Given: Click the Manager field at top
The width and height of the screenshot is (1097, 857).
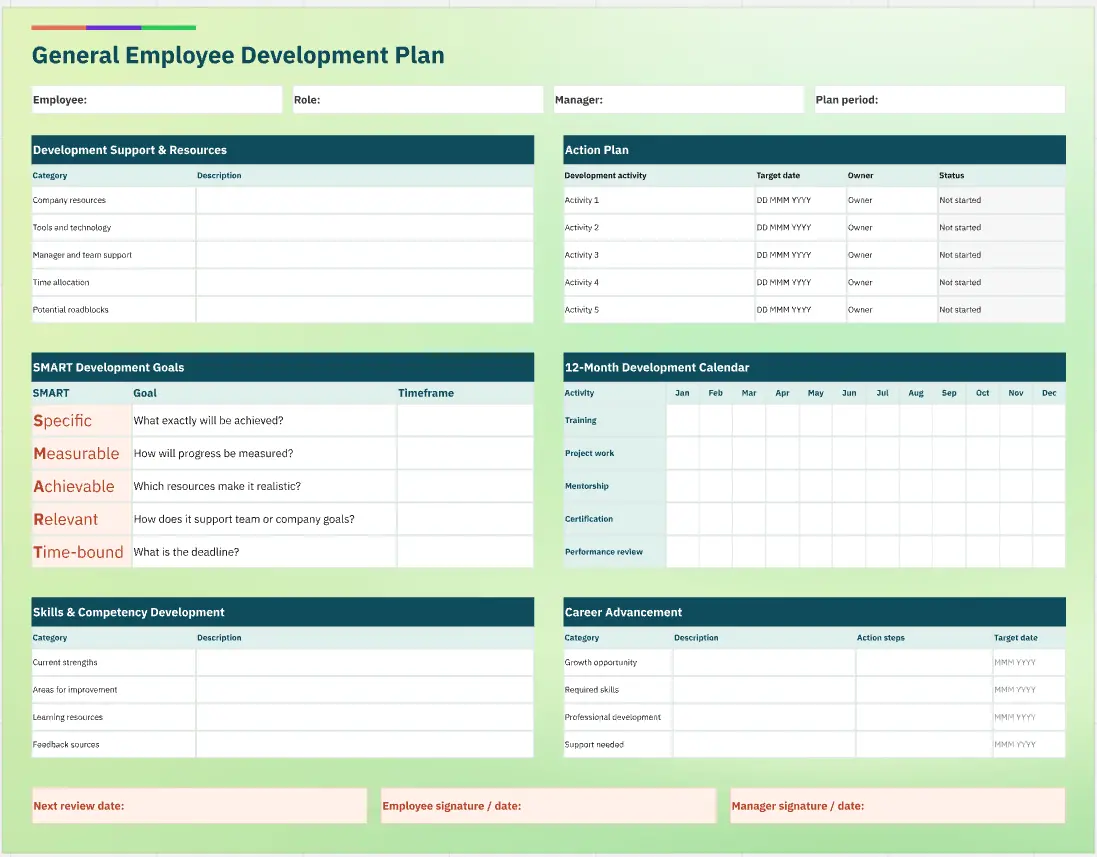Looking at the screenshot, I should pos(679,99).
